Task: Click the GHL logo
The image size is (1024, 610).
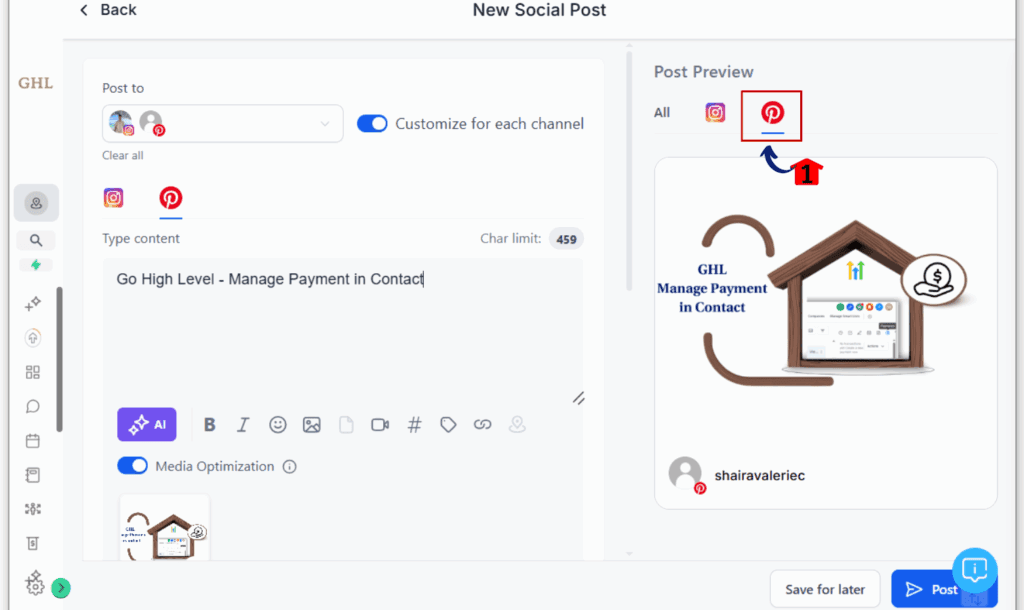Action: click(x=35, y=83)
